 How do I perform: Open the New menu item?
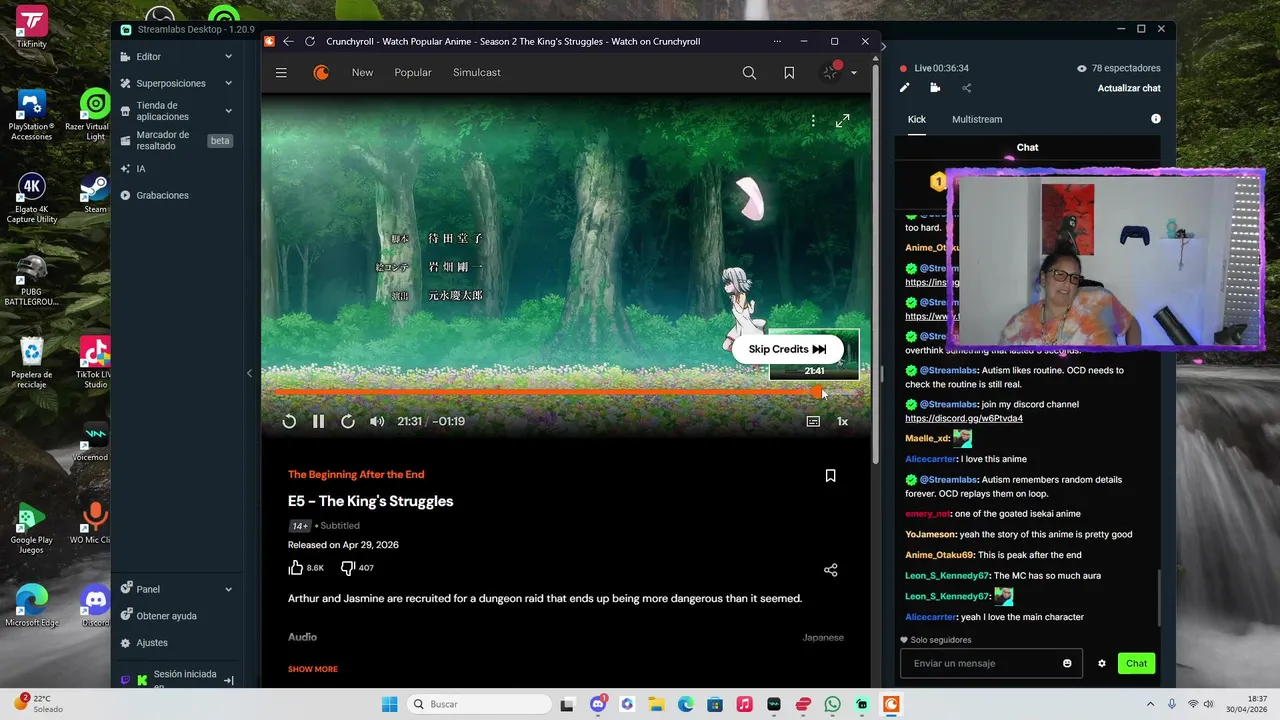[x=362, y=73]
